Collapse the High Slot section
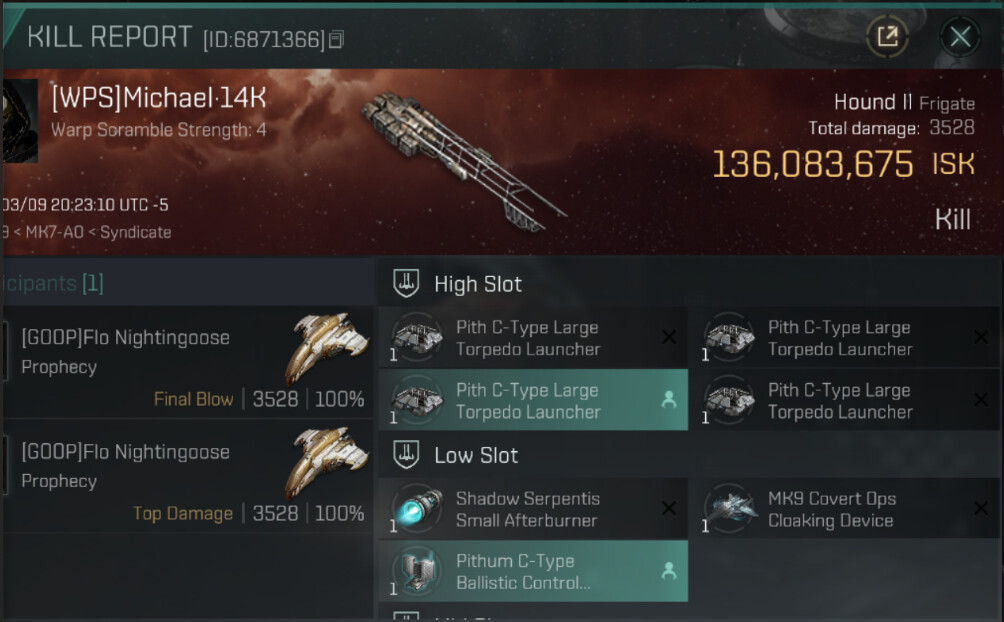Viewport: 1004px width, 622px height. click(x=478, y=284)
